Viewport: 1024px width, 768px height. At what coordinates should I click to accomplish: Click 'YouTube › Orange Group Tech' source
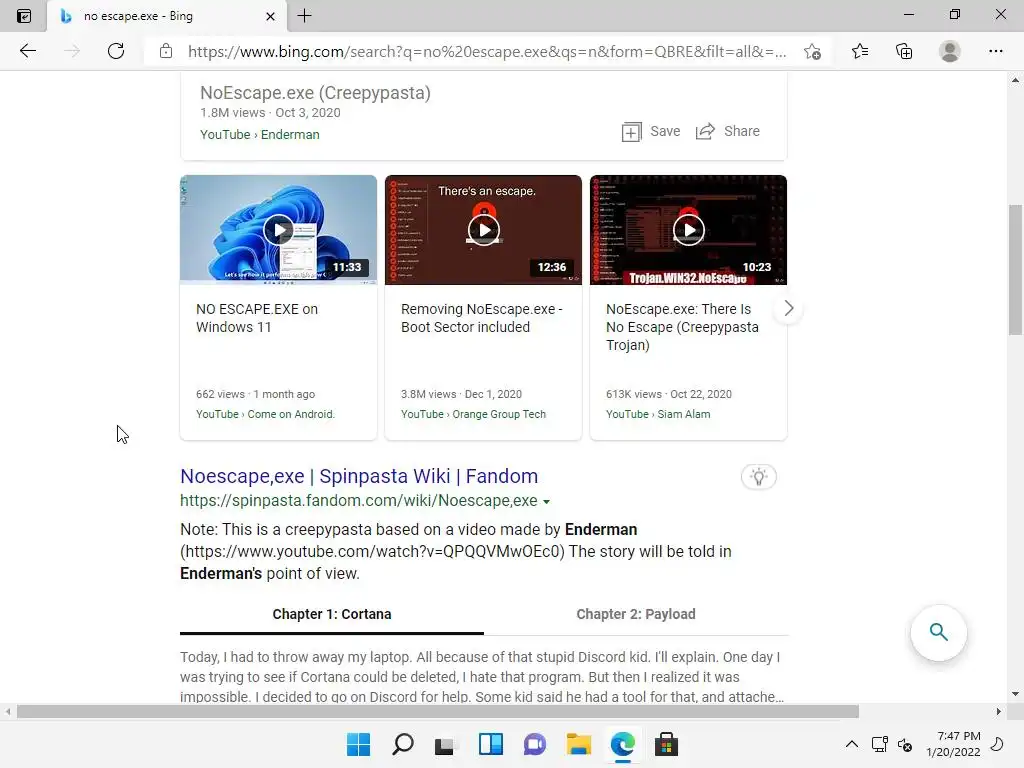(473, 414)
